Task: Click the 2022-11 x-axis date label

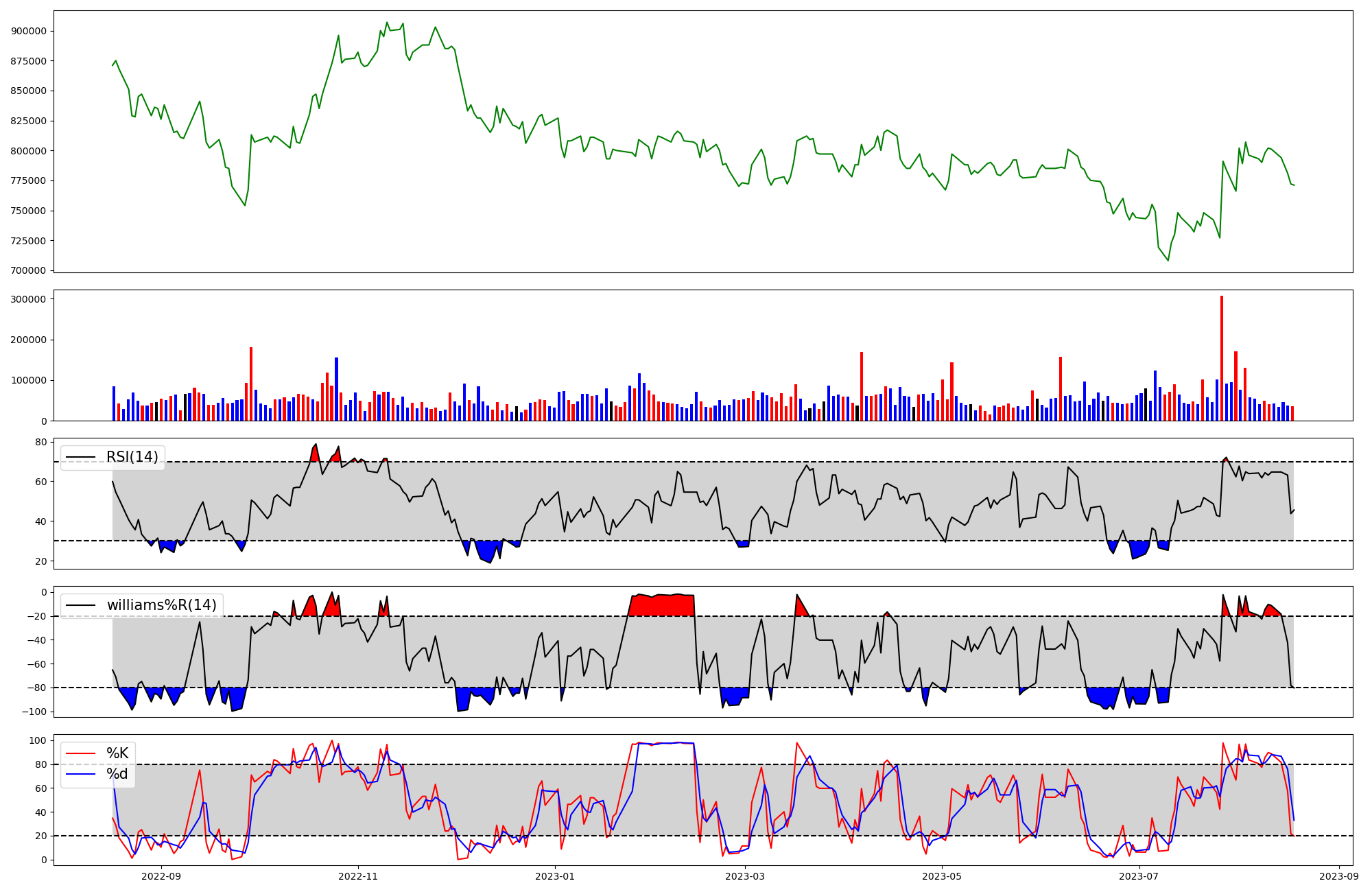Action: click(358, 876)
